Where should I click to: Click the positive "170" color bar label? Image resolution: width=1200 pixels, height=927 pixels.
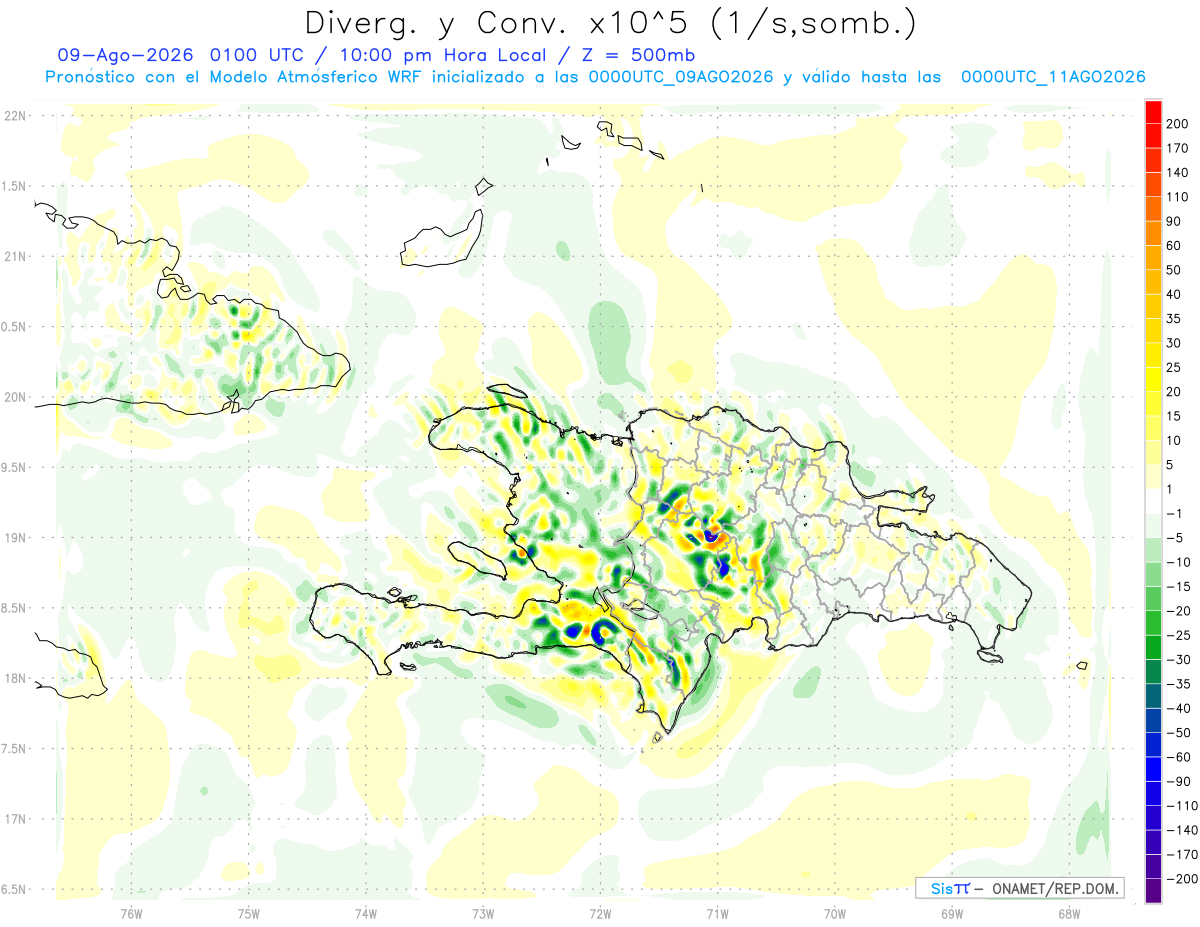(1177, 148)
